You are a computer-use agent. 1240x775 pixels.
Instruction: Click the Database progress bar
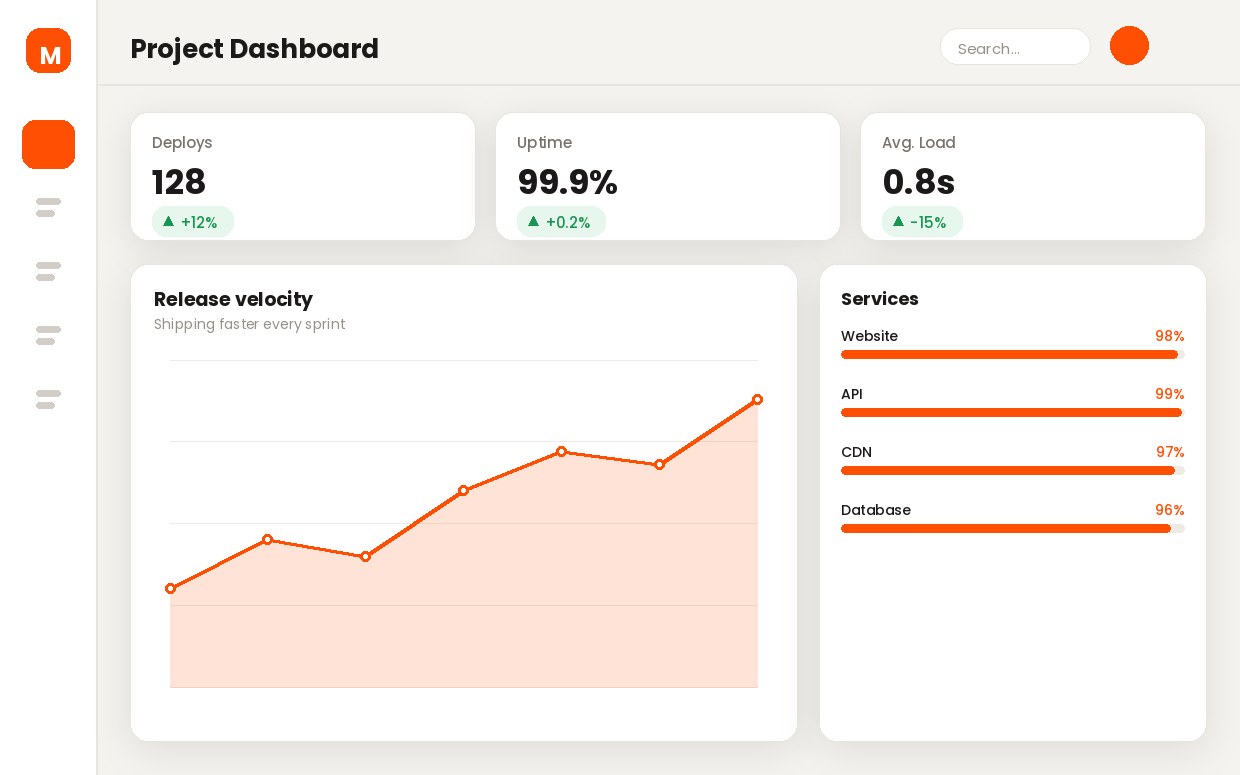(1012, 529)
